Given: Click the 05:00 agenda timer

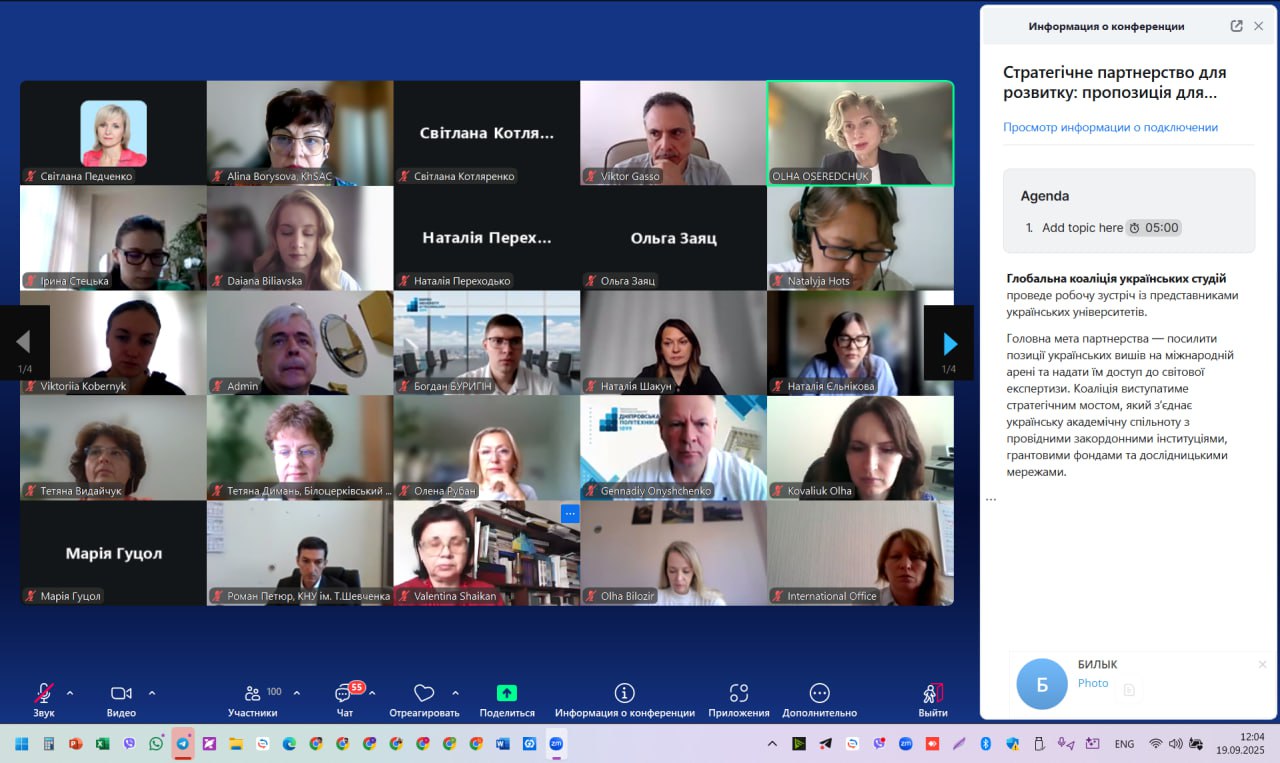Looking at the screenshot, I should (1154, 228).
